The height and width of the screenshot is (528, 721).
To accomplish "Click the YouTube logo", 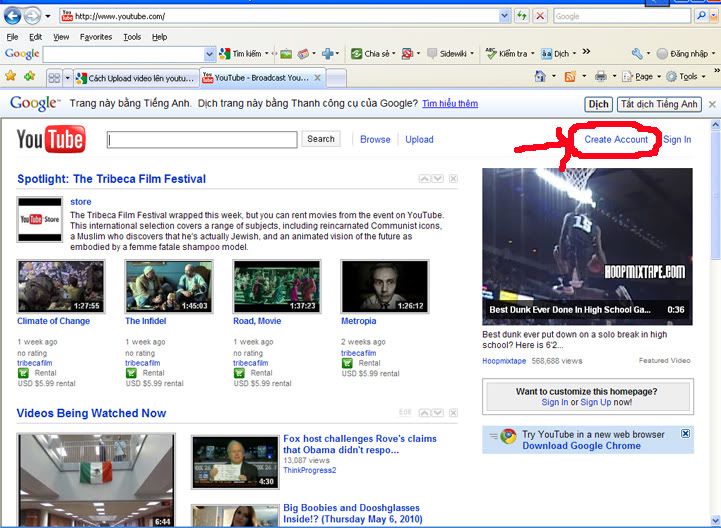I will tap(51, 139).
